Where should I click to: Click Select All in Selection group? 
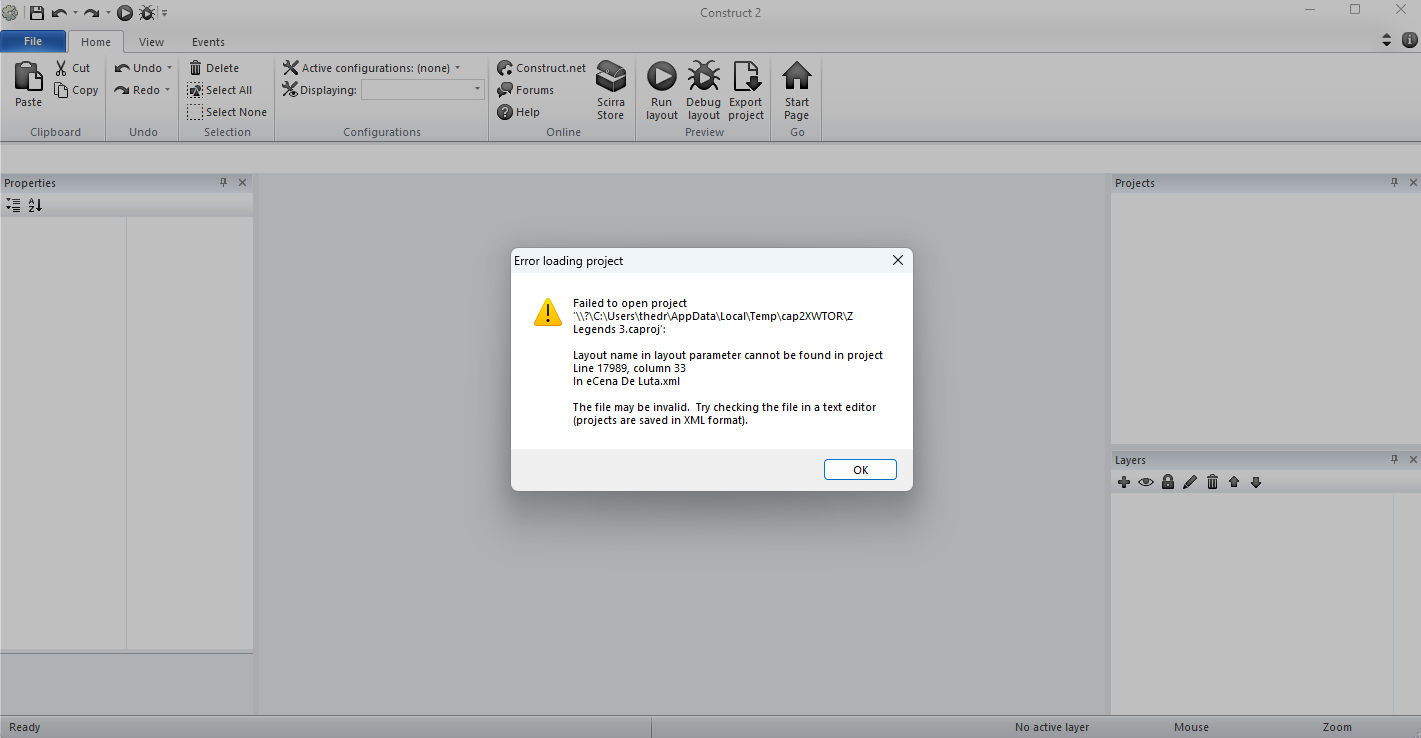point(219,90)
